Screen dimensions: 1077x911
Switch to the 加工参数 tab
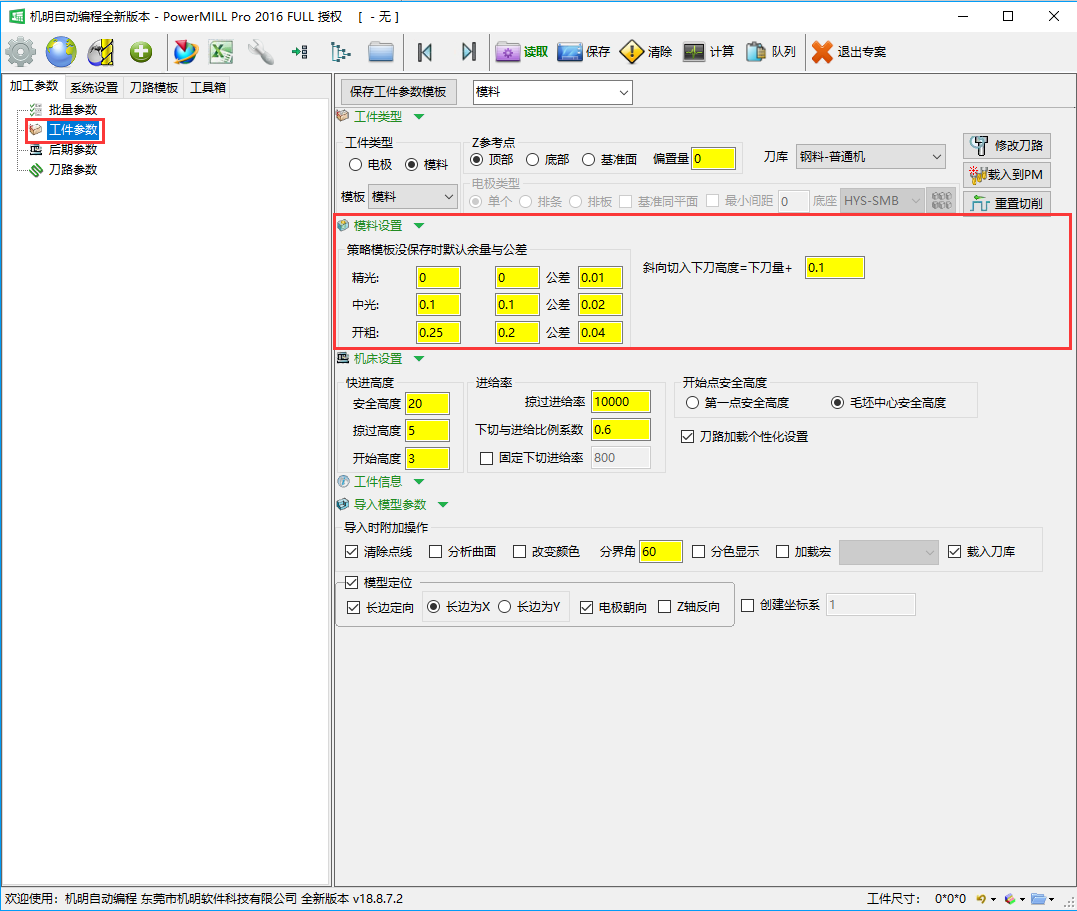(34, 86)
